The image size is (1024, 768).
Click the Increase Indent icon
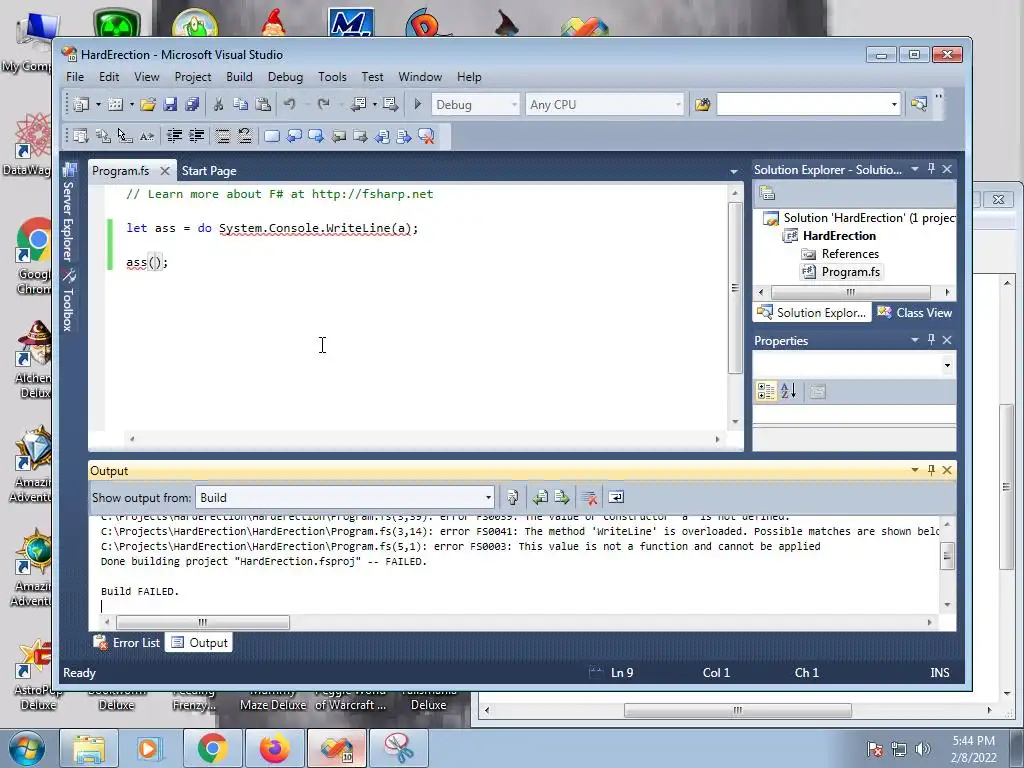[x=197, y=136]
